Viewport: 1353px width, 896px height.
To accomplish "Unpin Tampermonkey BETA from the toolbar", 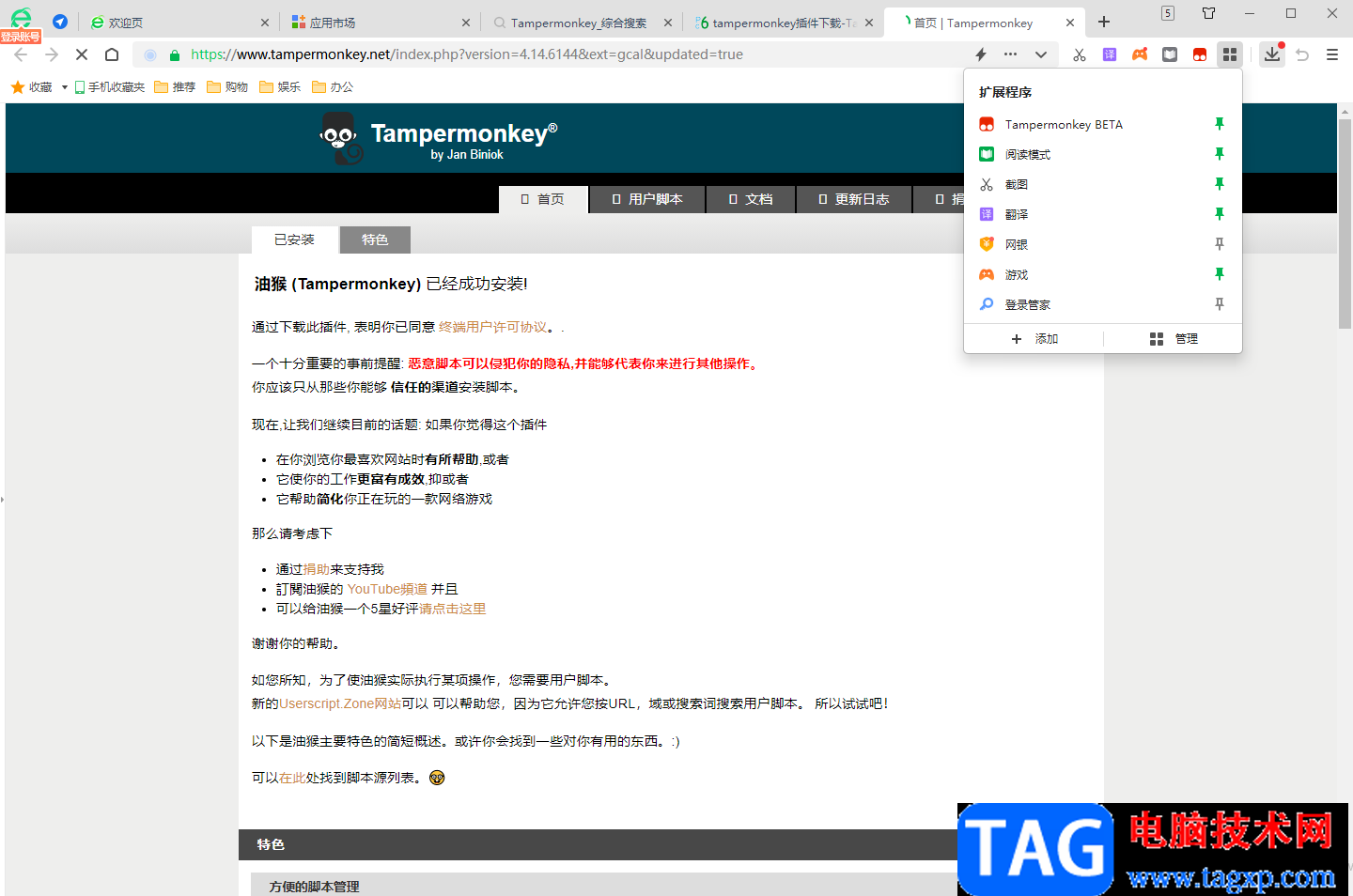I will pyautogui.click(x=1219, y=124).
